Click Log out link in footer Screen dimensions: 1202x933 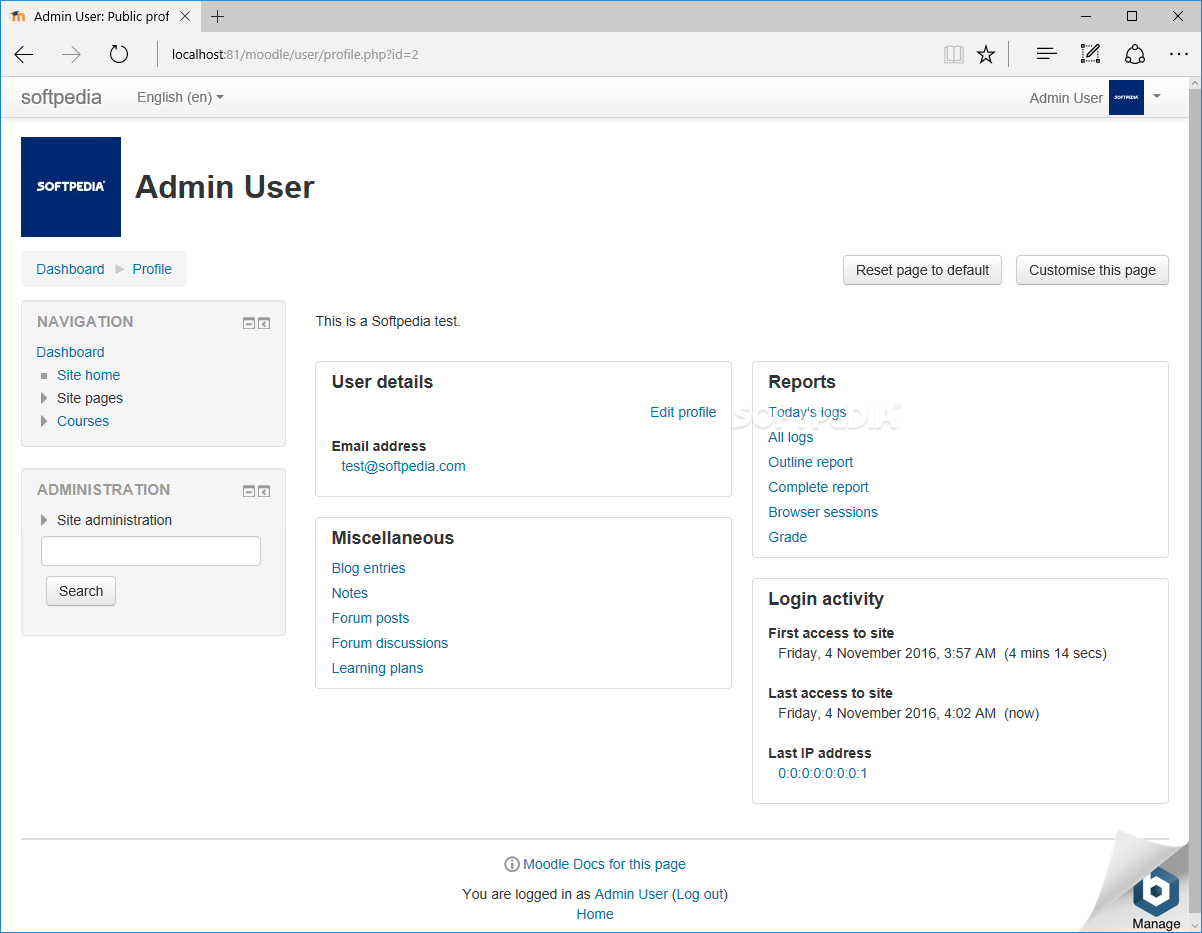700,894
